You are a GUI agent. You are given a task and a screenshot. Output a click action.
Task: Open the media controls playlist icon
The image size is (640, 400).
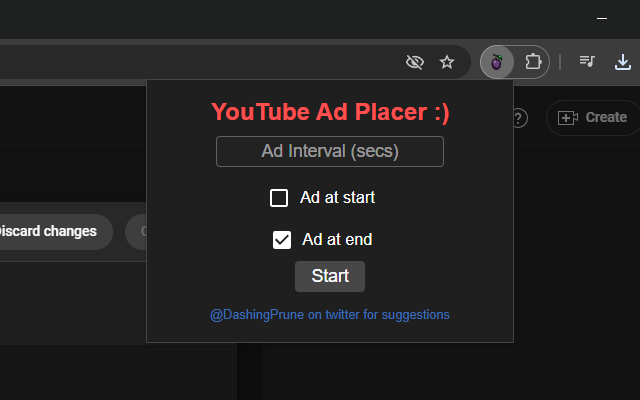(587, 62)
